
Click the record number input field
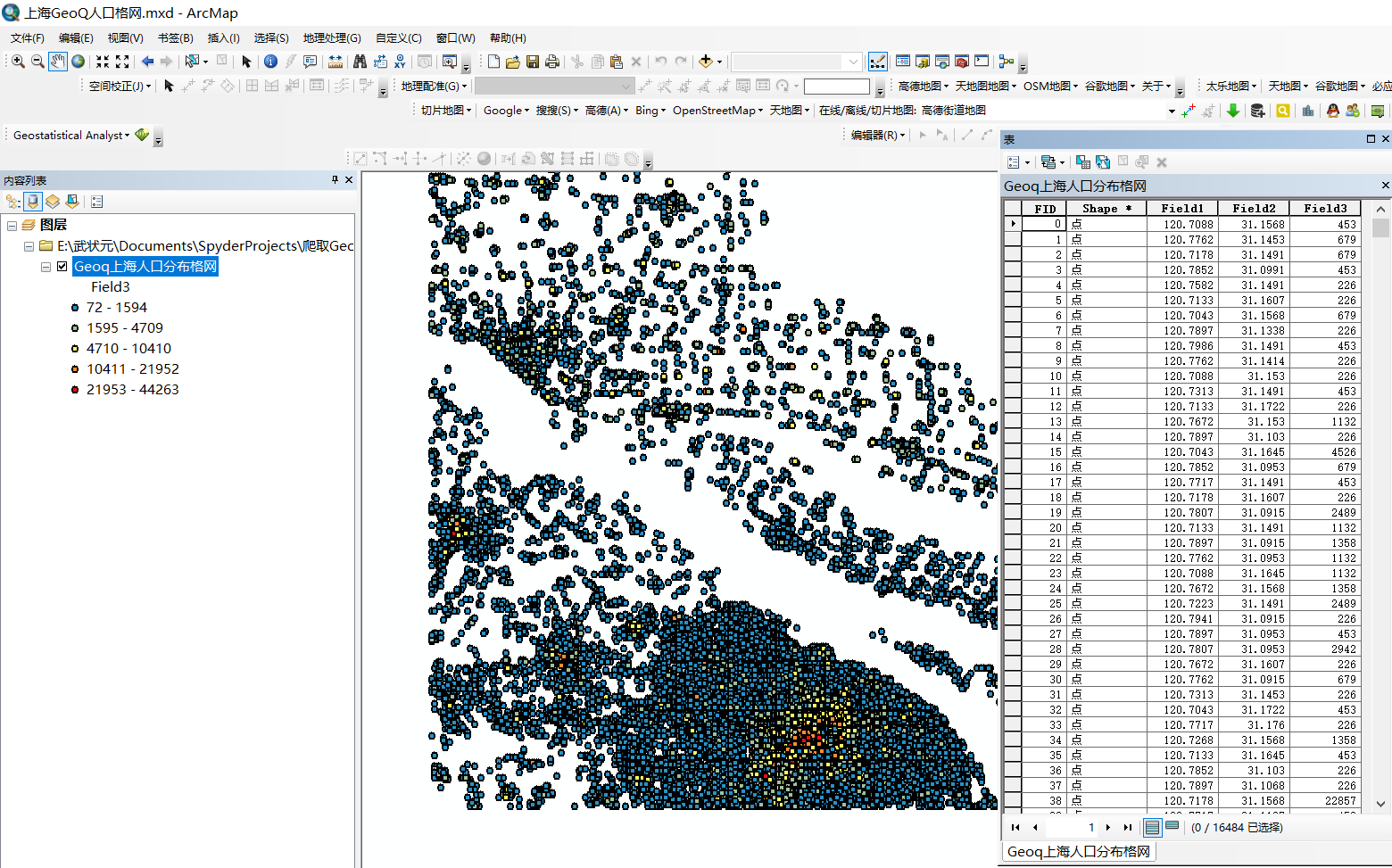1073,827
